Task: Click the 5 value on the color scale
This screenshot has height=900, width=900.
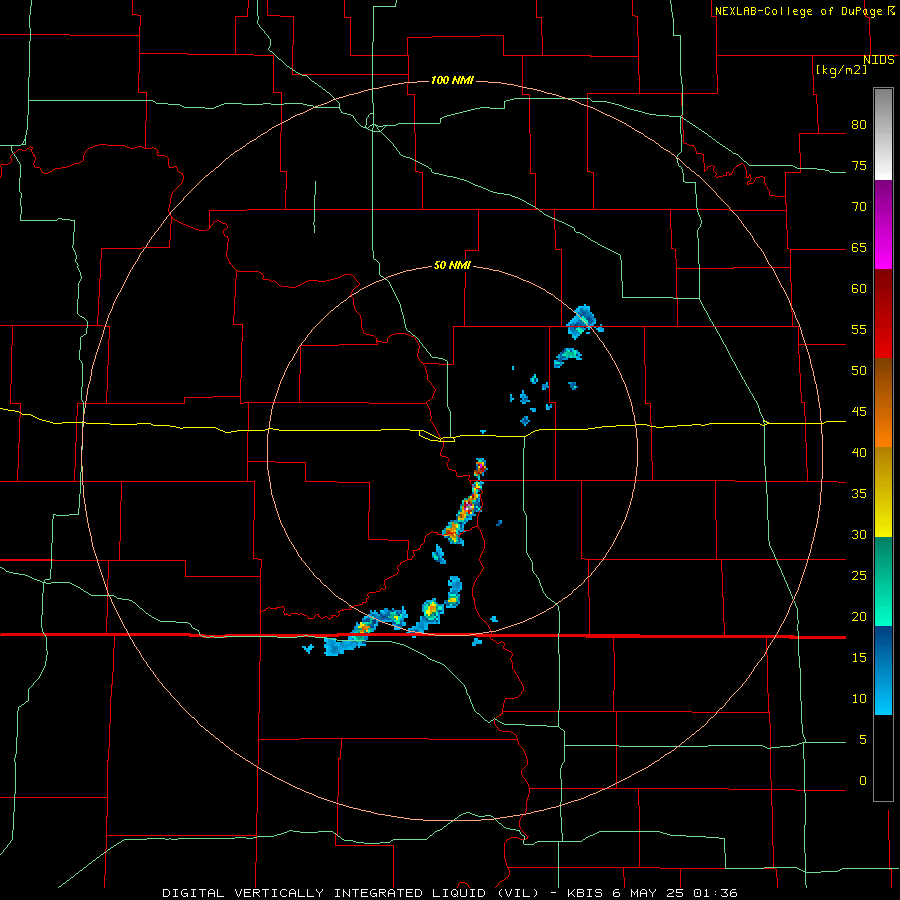Action: click(x=863, y=740)
